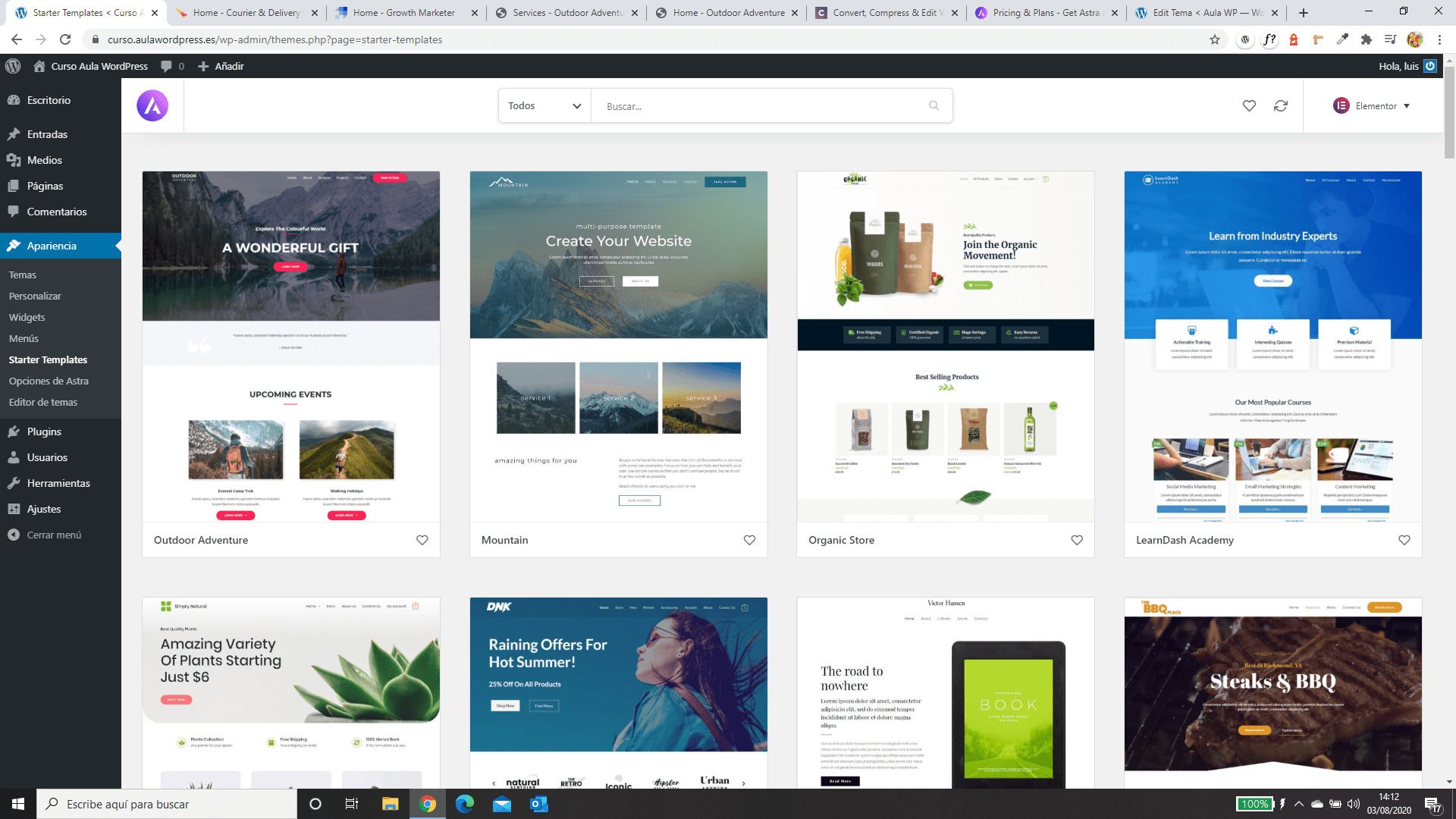Bookmark this page with the star icon
Image resolution: width=1456 pixels, height=819 pixels.
click(x=1215, y=39)
